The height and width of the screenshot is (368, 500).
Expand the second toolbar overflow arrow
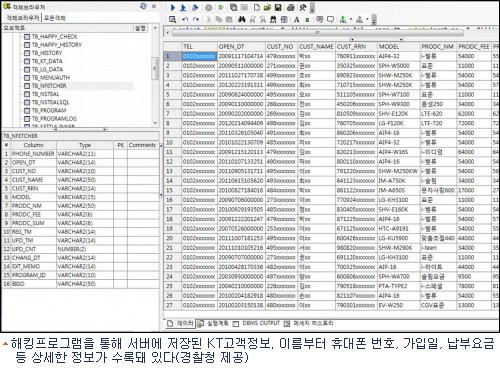(x=374, y=20)
